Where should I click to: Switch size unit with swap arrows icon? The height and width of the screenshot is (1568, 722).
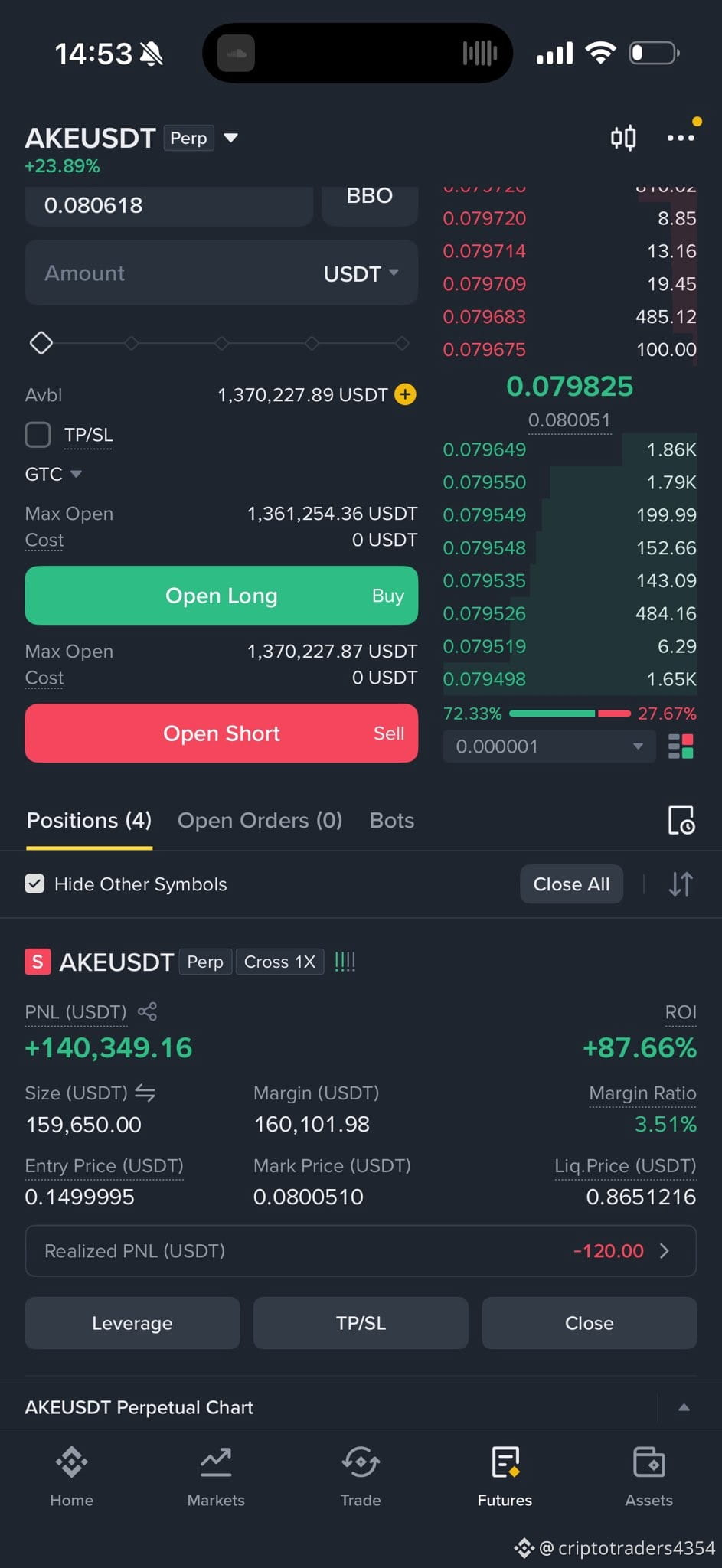[x=145, y=1093]
